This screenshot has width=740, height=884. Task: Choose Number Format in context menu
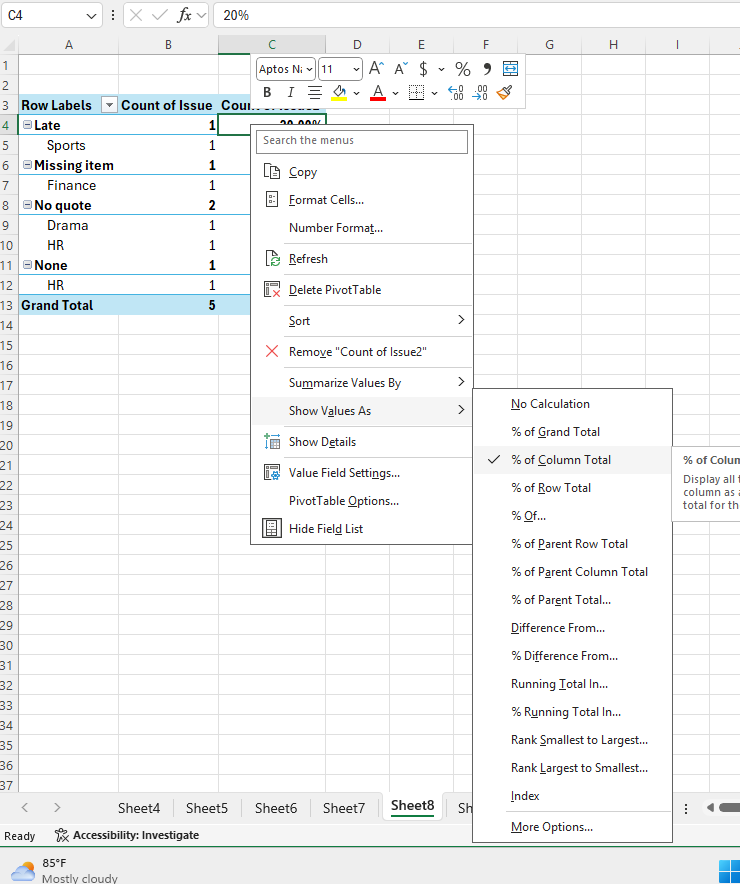pos(362,228)
